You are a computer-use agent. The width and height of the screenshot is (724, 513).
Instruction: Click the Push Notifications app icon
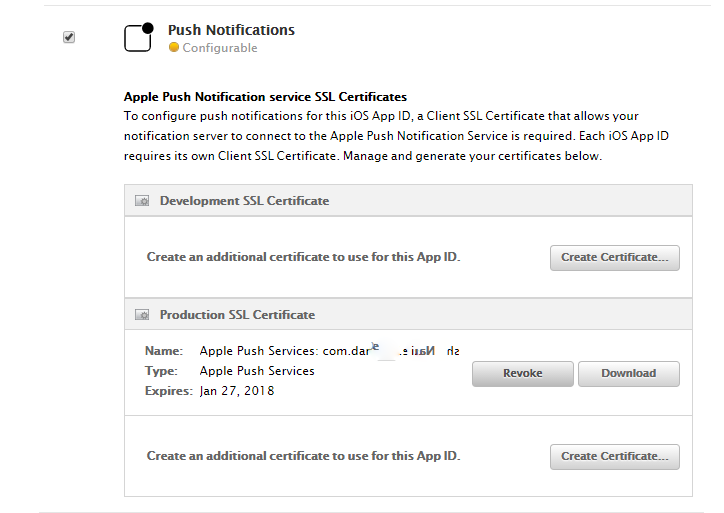click(x=139, y=37)
